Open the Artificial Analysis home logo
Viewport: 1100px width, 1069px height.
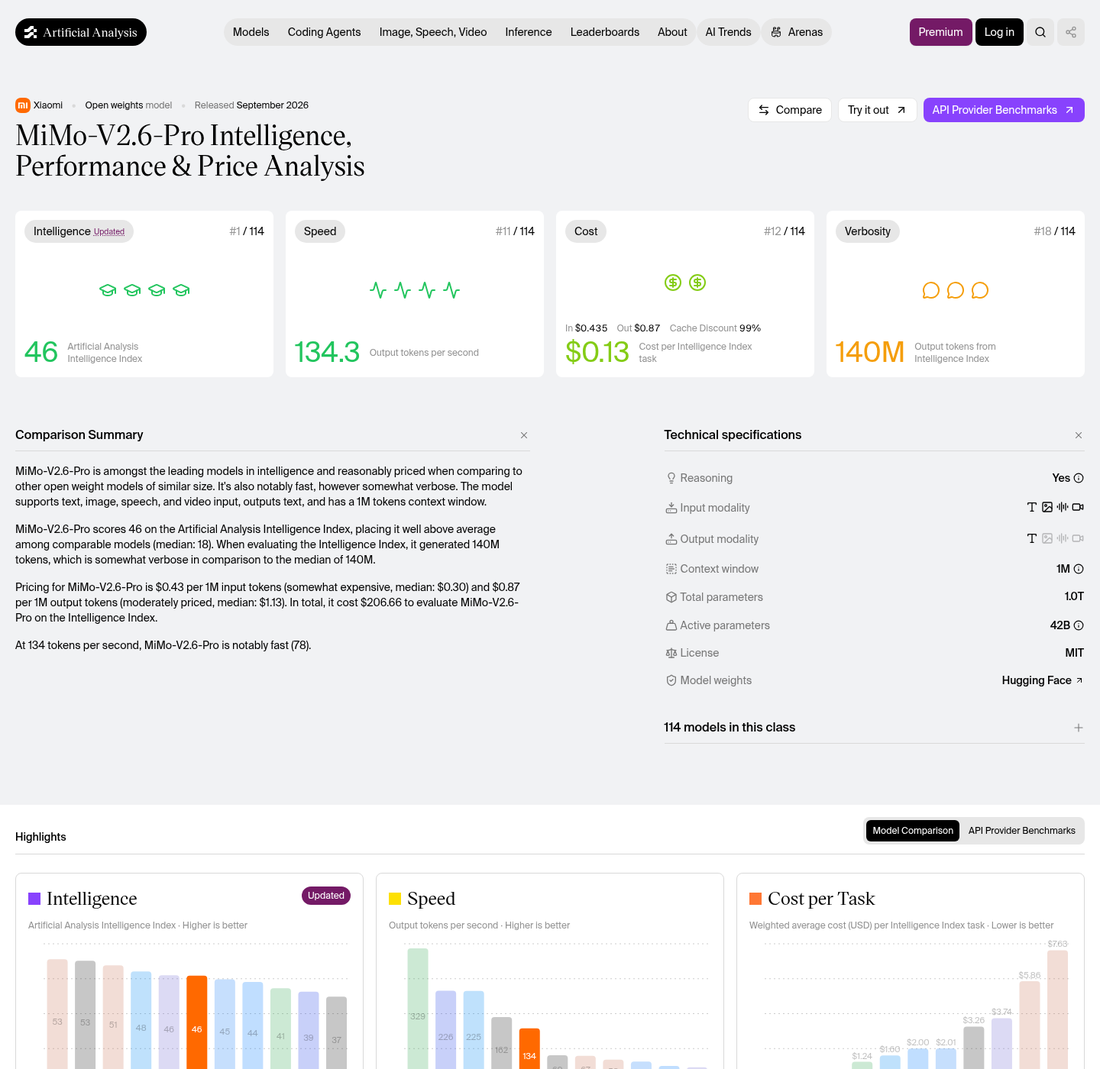81,32
